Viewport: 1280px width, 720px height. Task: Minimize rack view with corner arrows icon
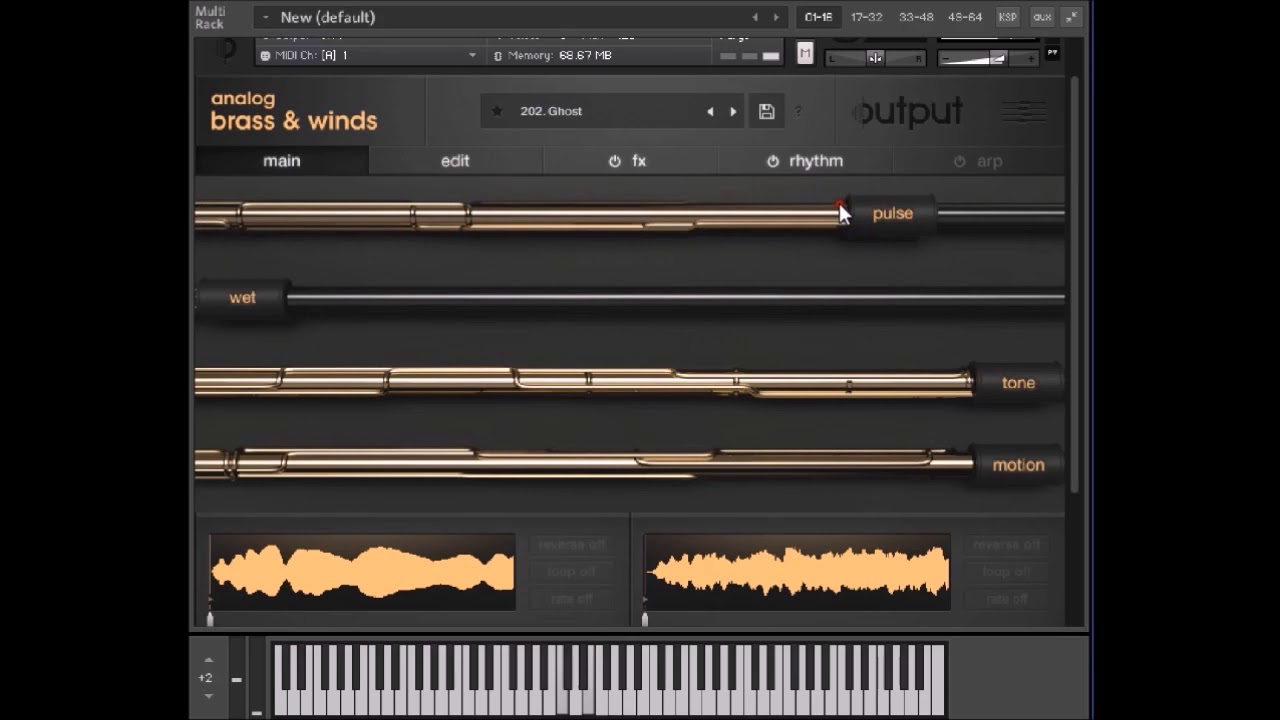1071,17
